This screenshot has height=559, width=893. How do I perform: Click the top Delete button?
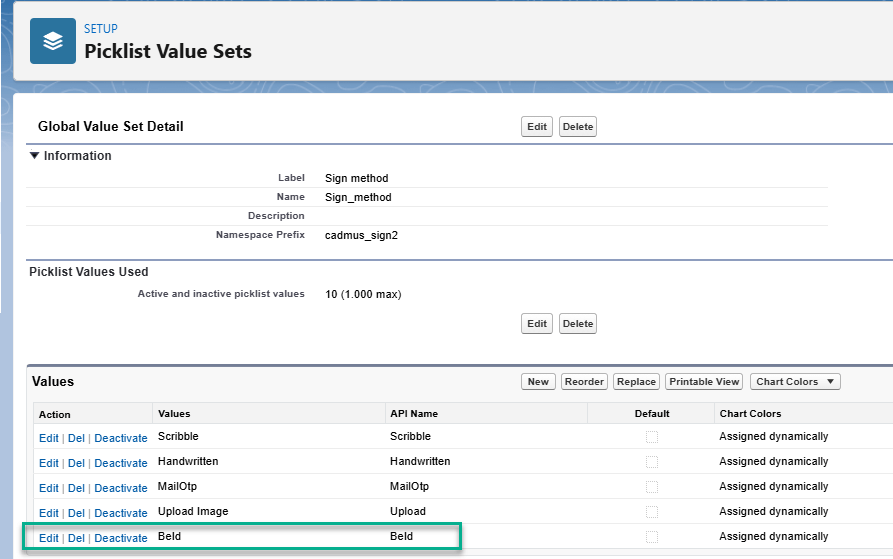577,127
